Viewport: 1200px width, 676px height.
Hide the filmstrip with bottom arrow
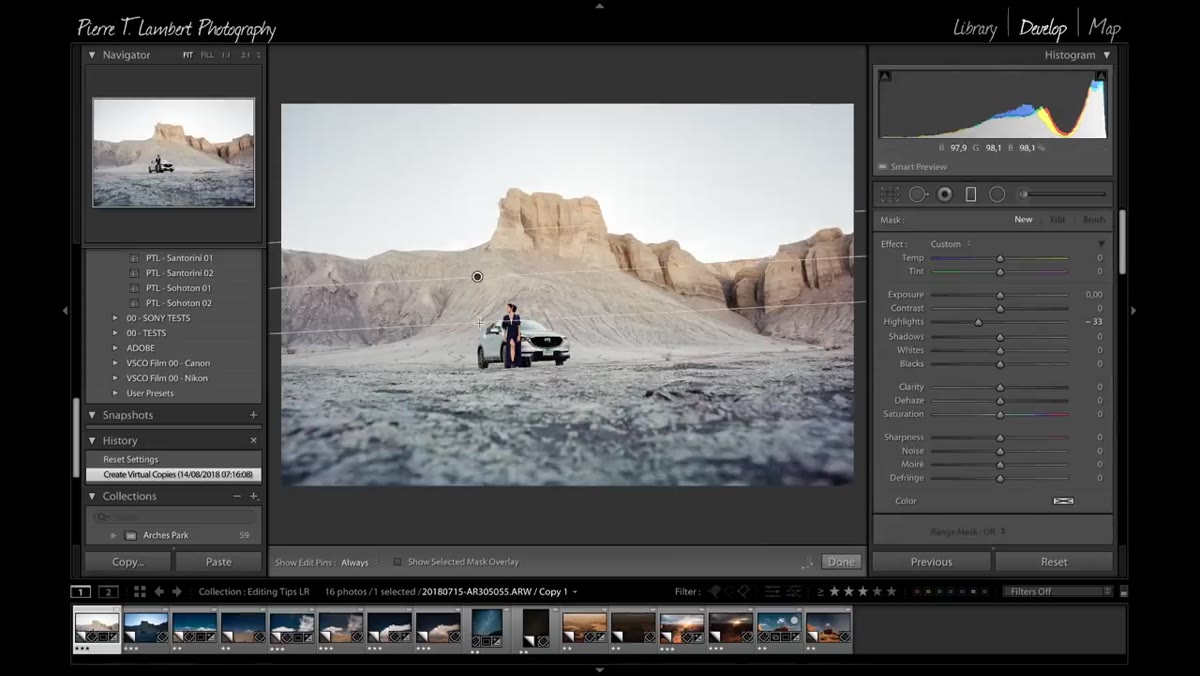point(599,670)
